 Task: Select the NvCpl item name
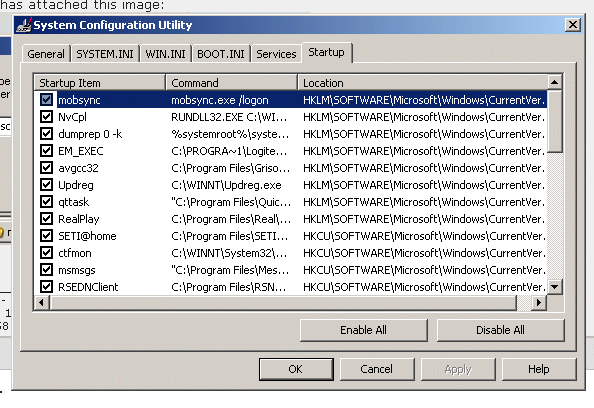pyautogui.click(x=72, y=117)
